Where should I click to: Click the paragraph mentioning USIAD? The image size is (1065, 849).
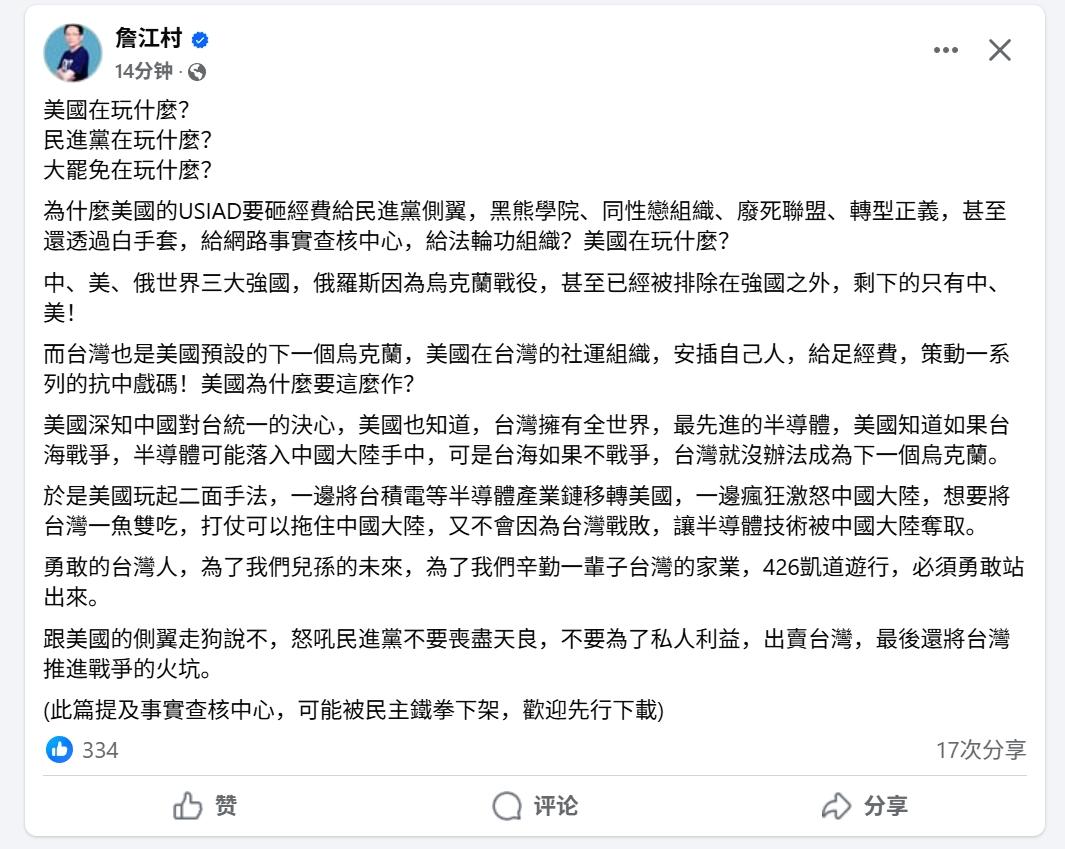coord(525,226)
